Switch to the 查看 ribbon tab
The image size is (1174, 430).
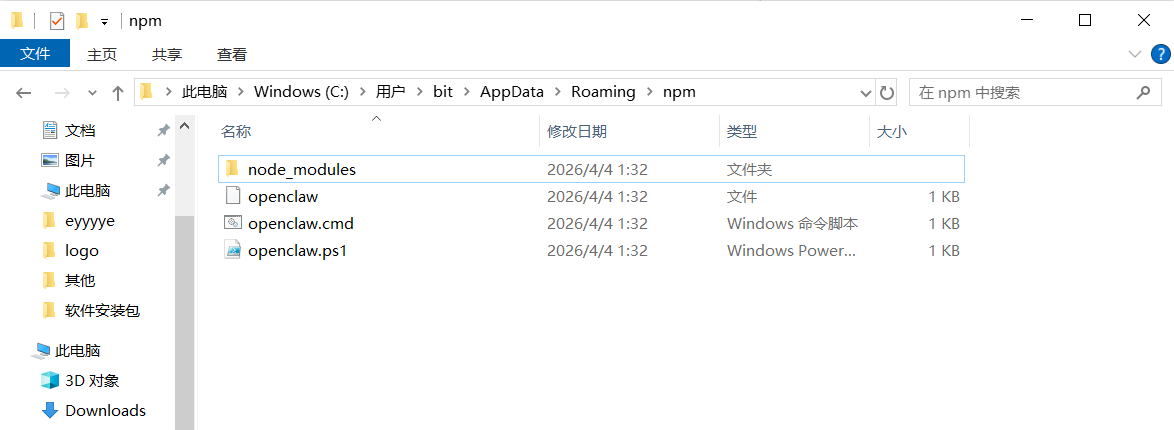[232, 54]
